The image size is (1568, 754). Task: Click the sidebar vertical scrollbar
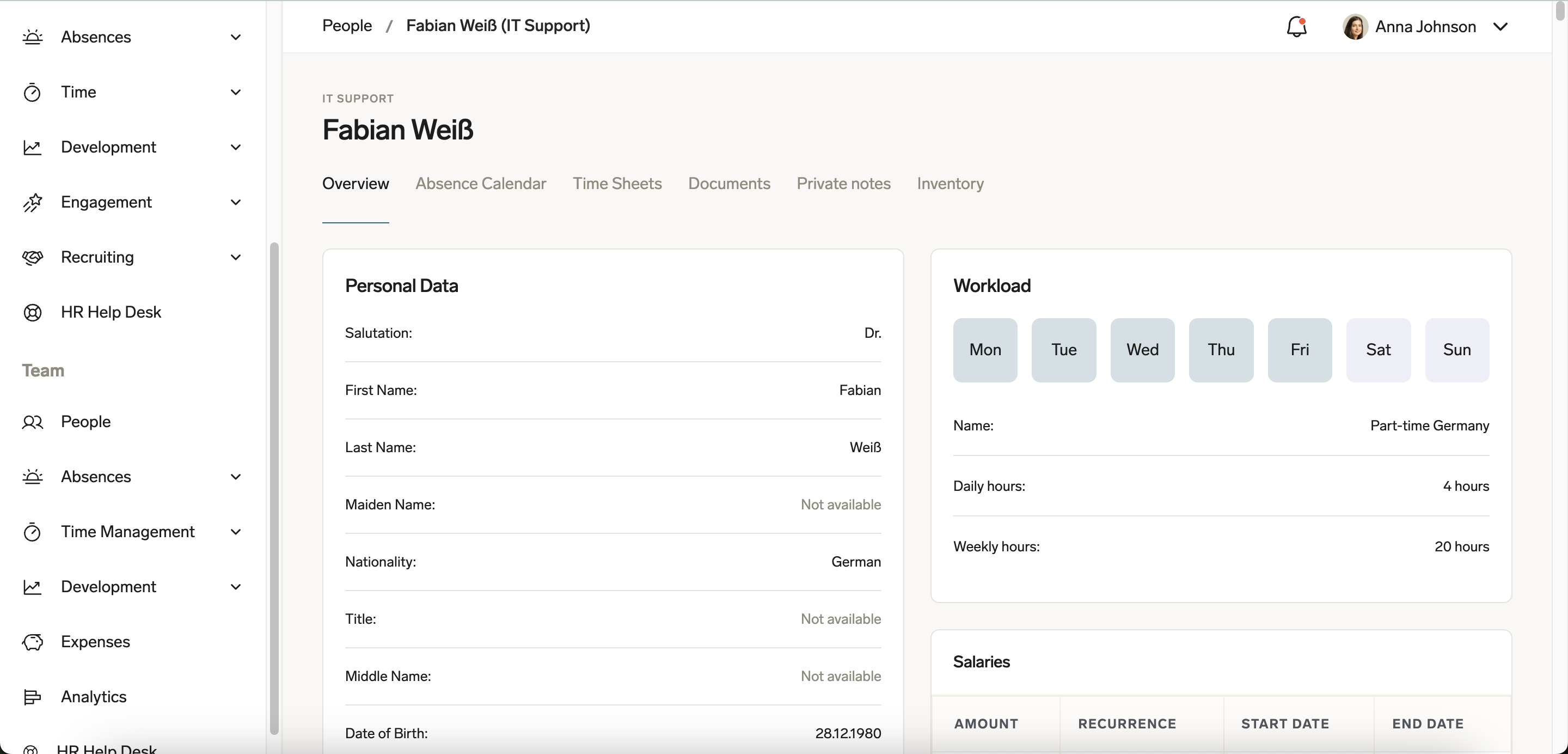(274, 487)
